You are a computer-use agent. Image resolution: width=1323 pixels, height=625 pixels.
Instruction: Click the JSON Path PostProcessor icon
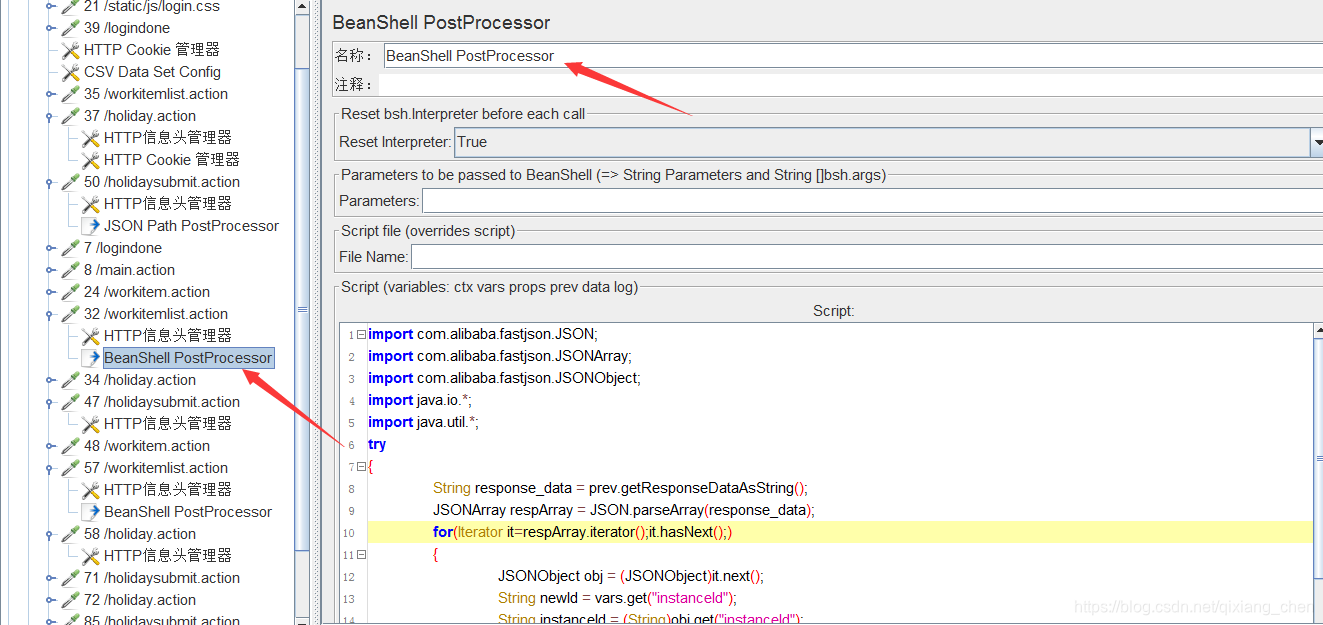coord(90,226)
